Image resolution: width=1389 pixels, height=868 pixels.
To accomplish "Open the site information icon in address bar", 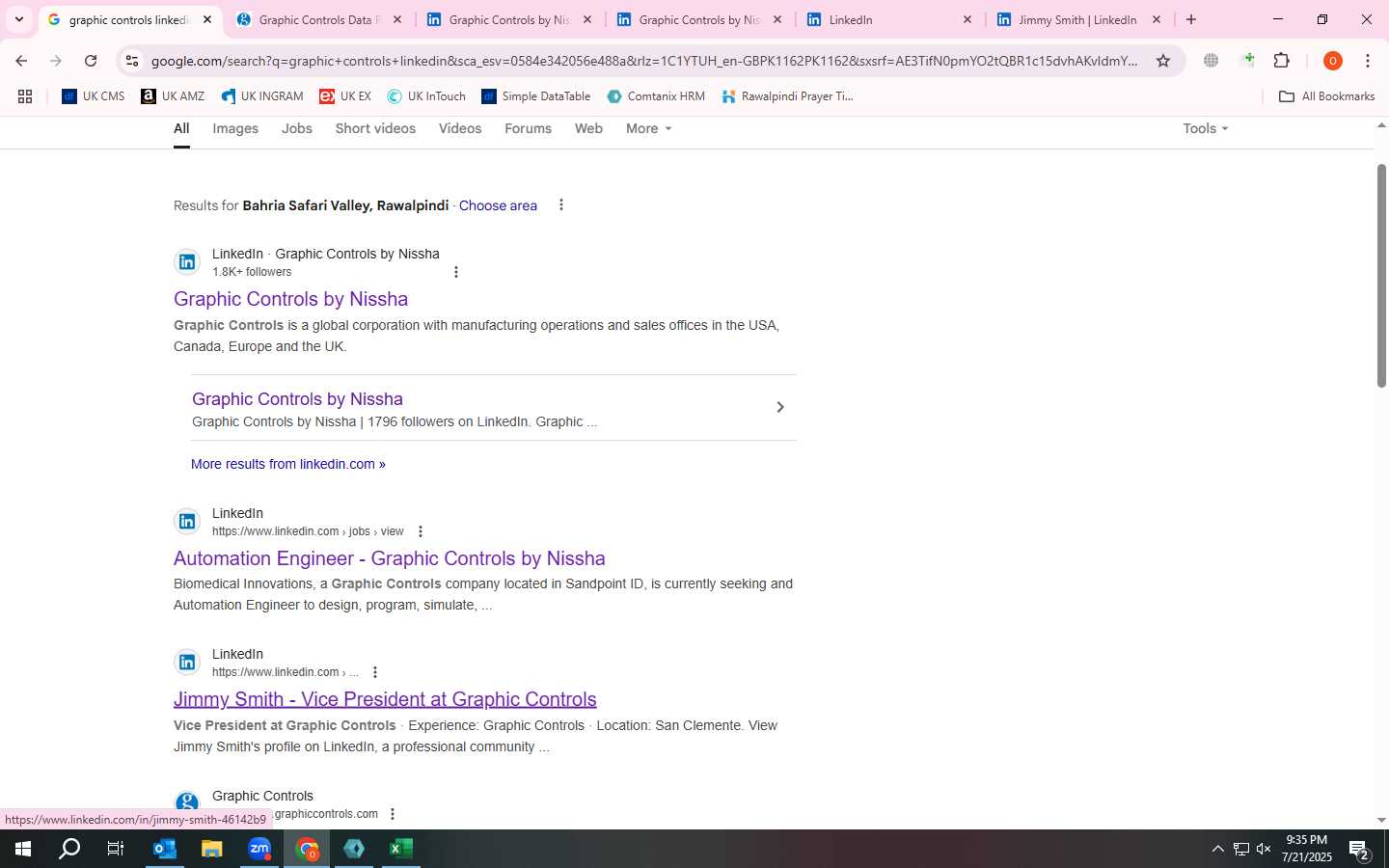I will pos(132,61).
